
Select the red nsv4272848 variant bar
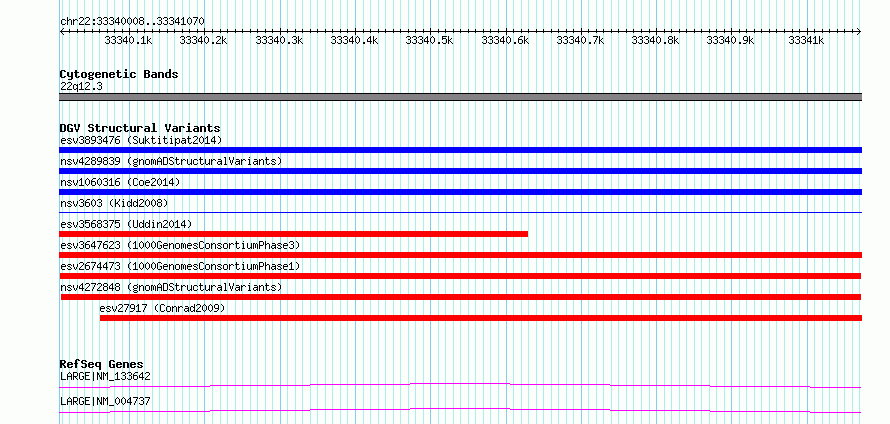(461, 297)
